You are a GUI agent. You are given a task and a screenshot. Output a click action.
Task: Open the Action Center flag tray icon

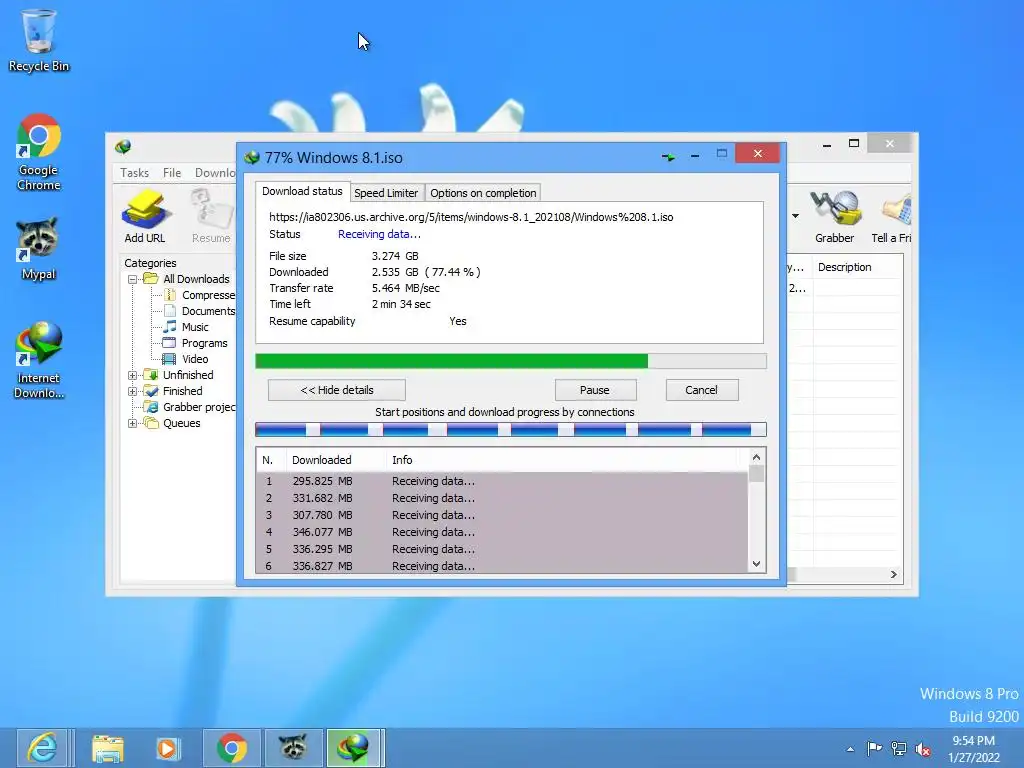point(874,748)
